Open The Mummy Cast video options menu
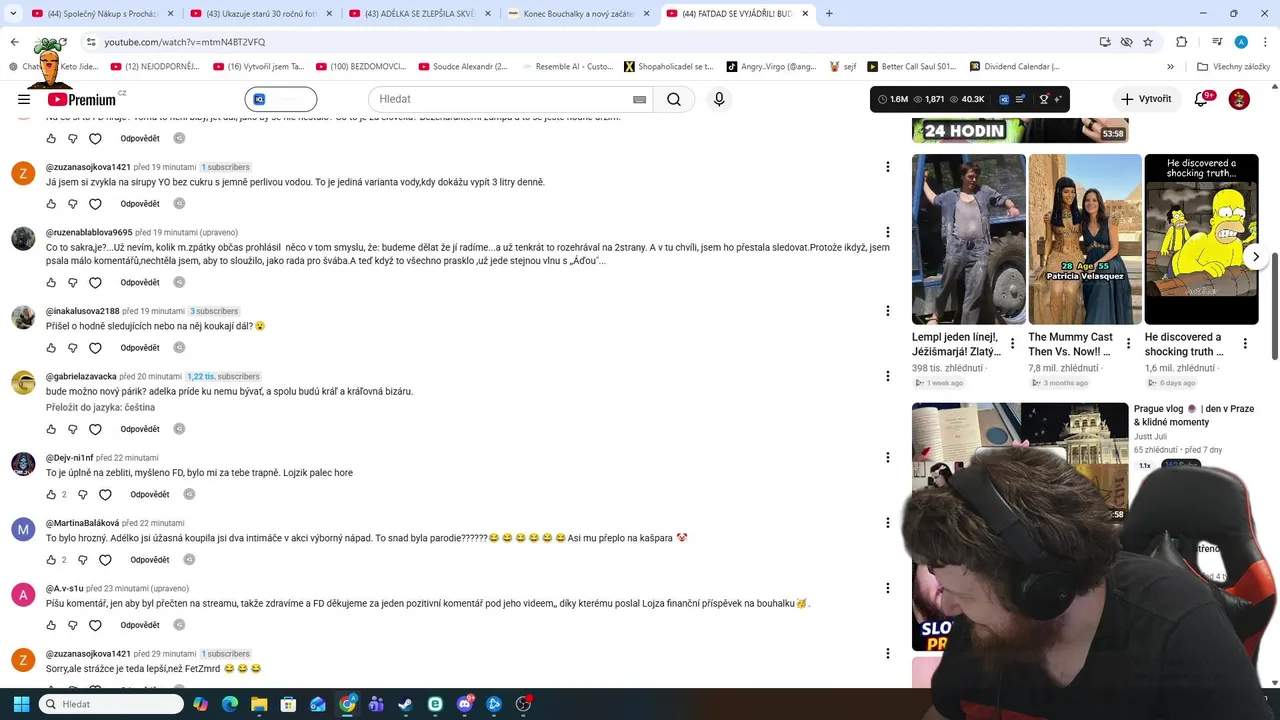Image resolution: width=1280 pixels, height=720 pixels. (1128, 344)
